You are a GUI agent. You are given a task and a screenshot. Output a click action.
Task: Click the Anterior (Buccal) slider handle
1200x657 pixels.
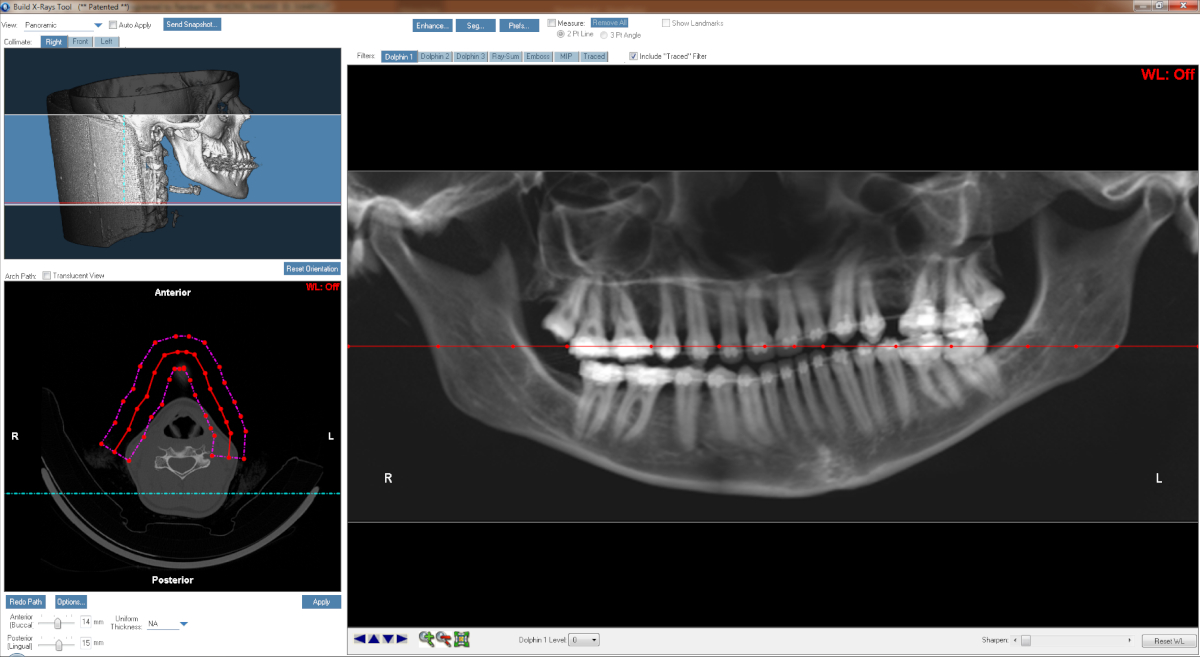(58, 621)
